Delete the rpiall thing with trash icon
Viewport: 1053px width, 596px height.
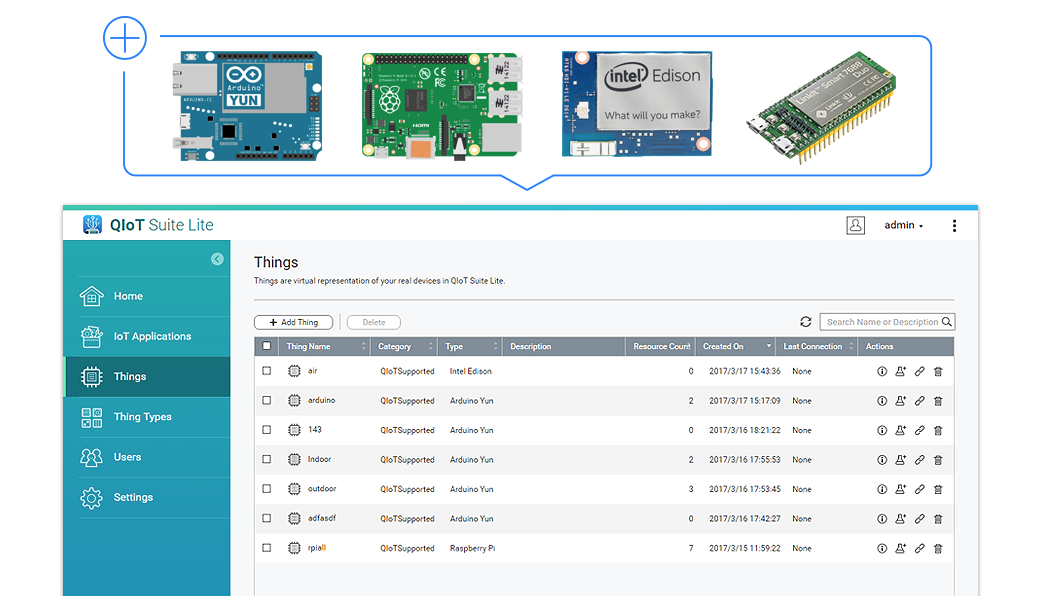coord(938,549)
